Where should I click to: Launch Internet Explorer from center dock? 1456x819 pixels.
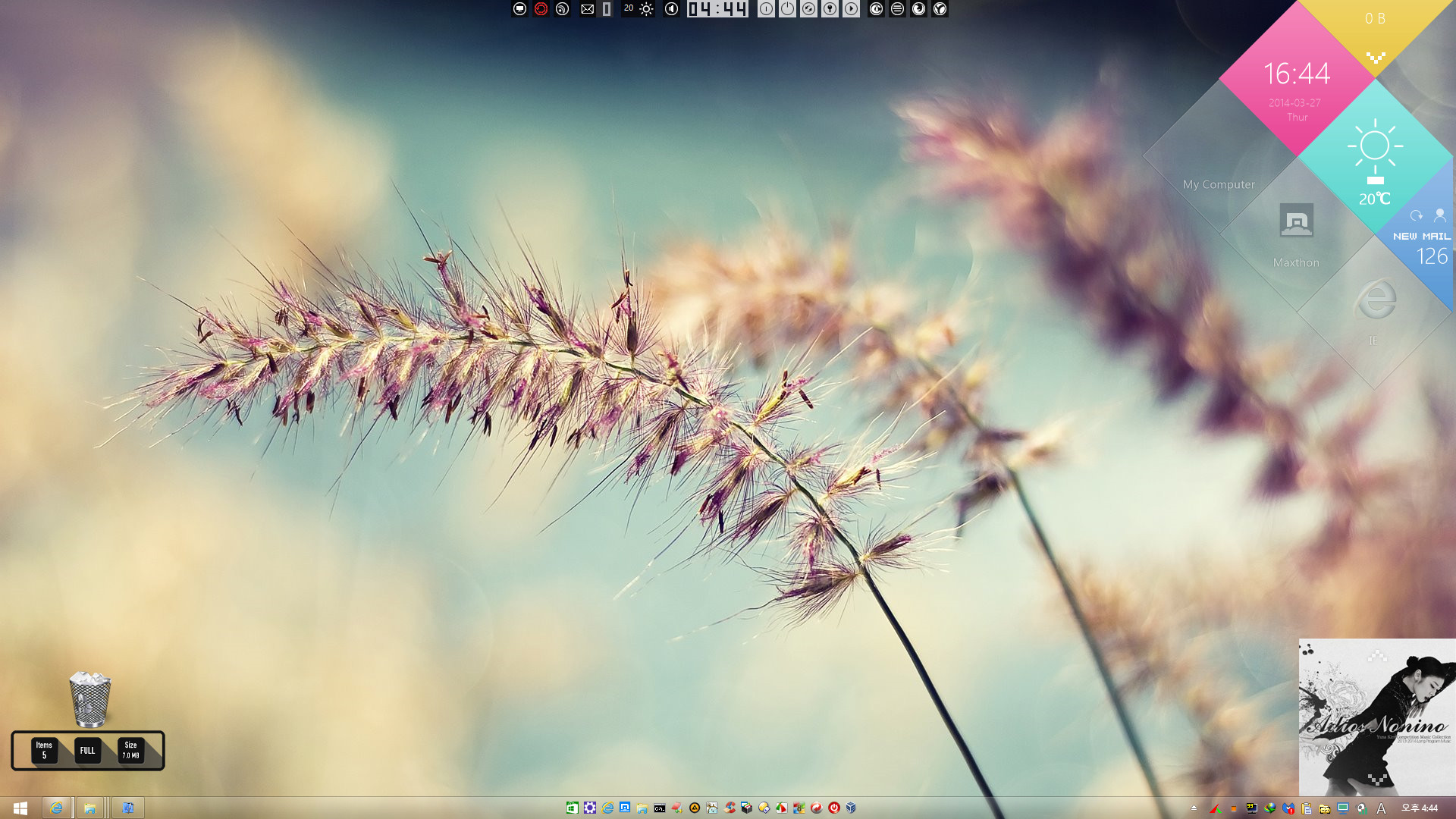607,808
